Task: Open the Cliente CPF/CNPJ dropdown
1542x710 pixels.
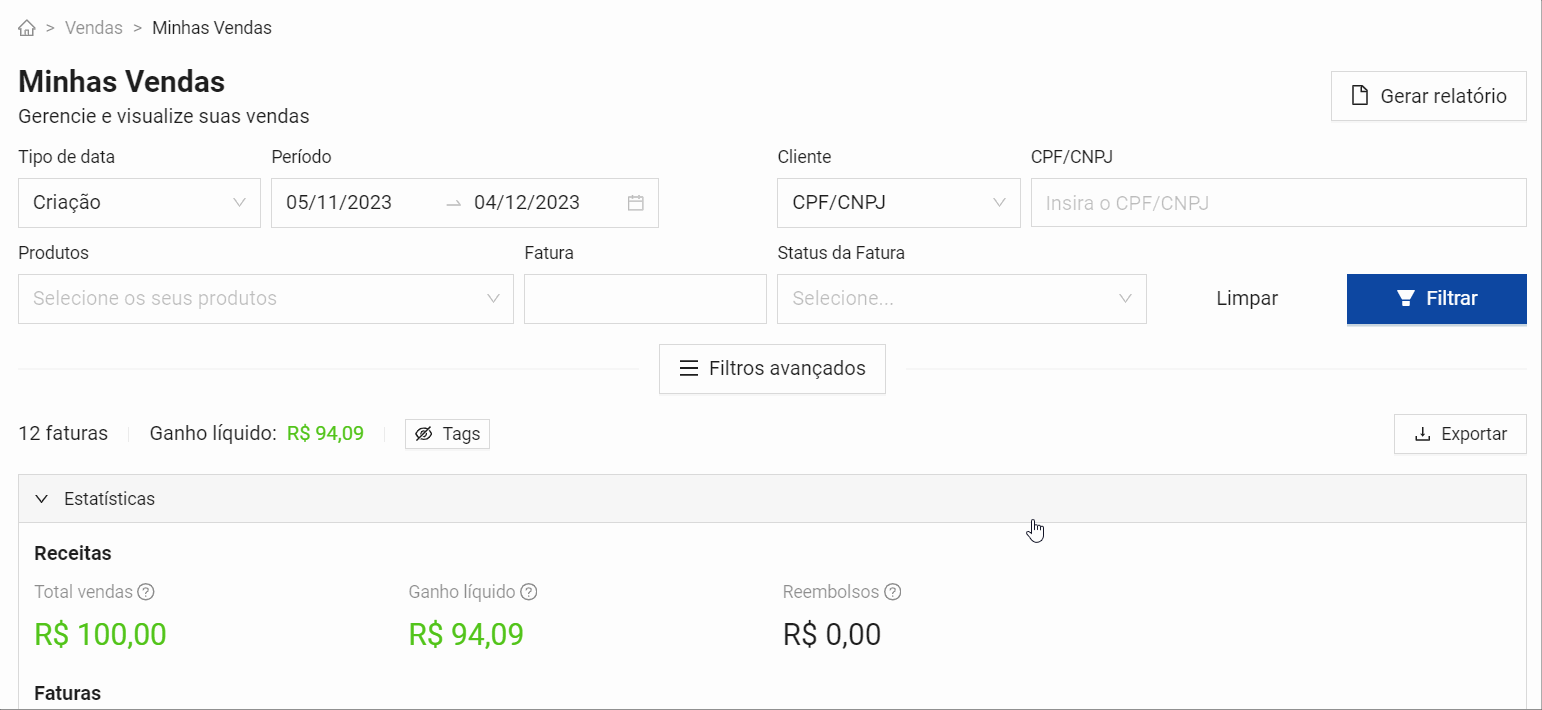Action: click(x=898, y=203)
